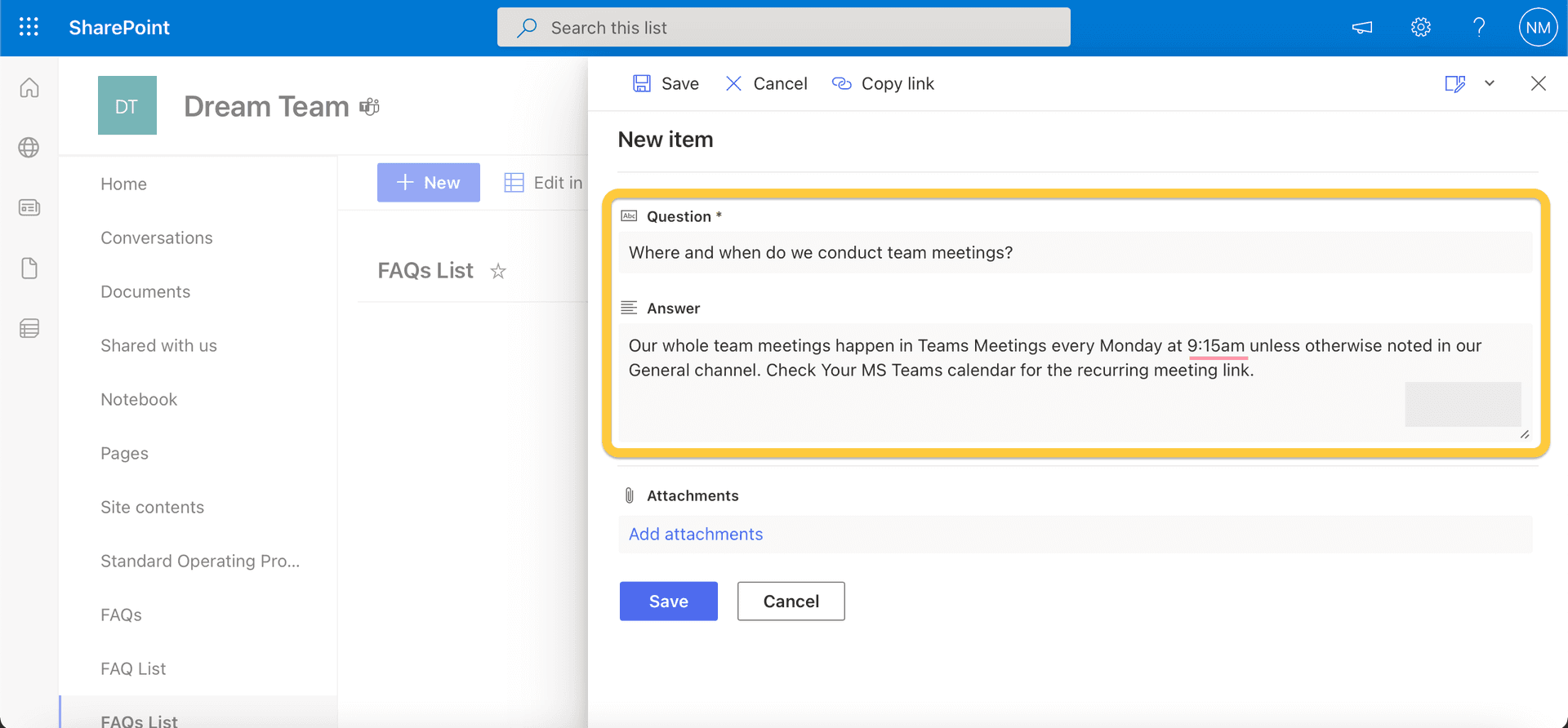Image resolution: width=1568 pixels, height=728 pixels.
Task: Open the NM account profile avatar
Action: click(x=1537, y=27)
